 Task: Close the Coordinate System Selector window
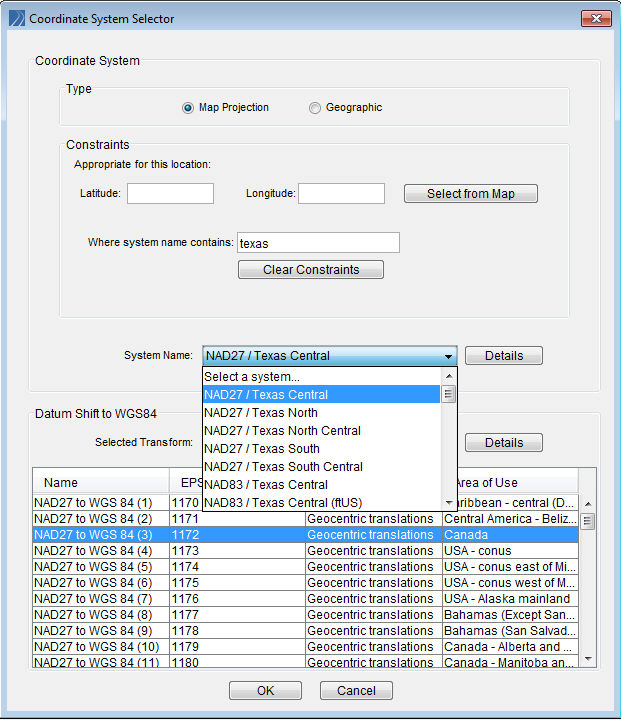pyautogui.click(x=596, y=18)
